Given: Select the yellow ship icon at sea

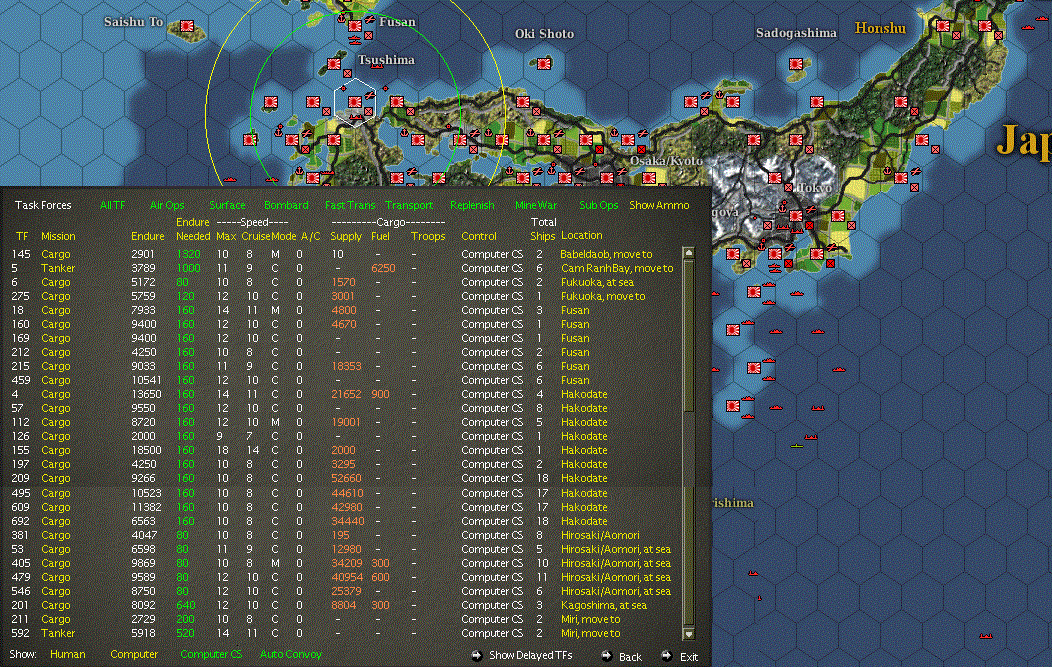Looking at the screenshot, I should pos(796,446).
